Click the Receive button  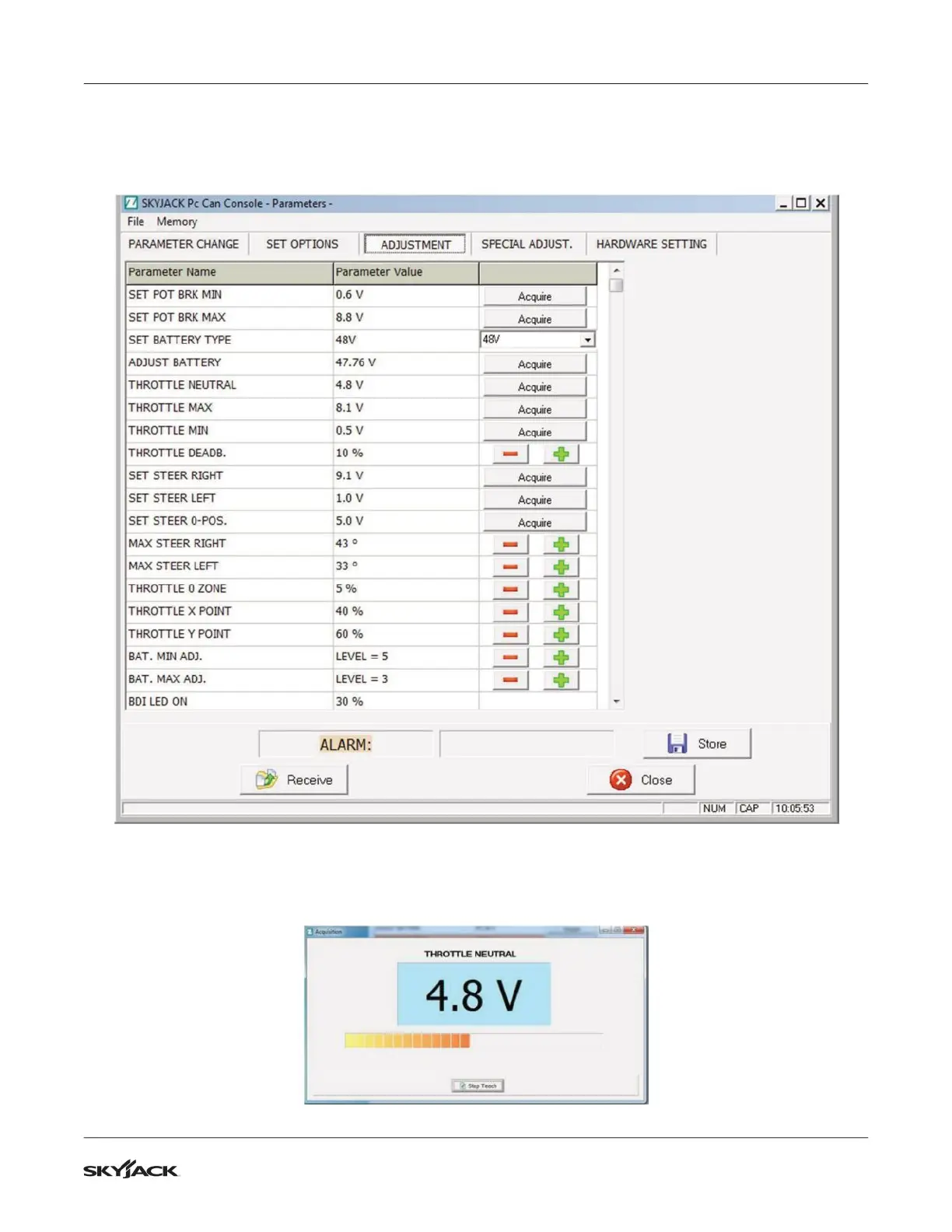point(293,779)
